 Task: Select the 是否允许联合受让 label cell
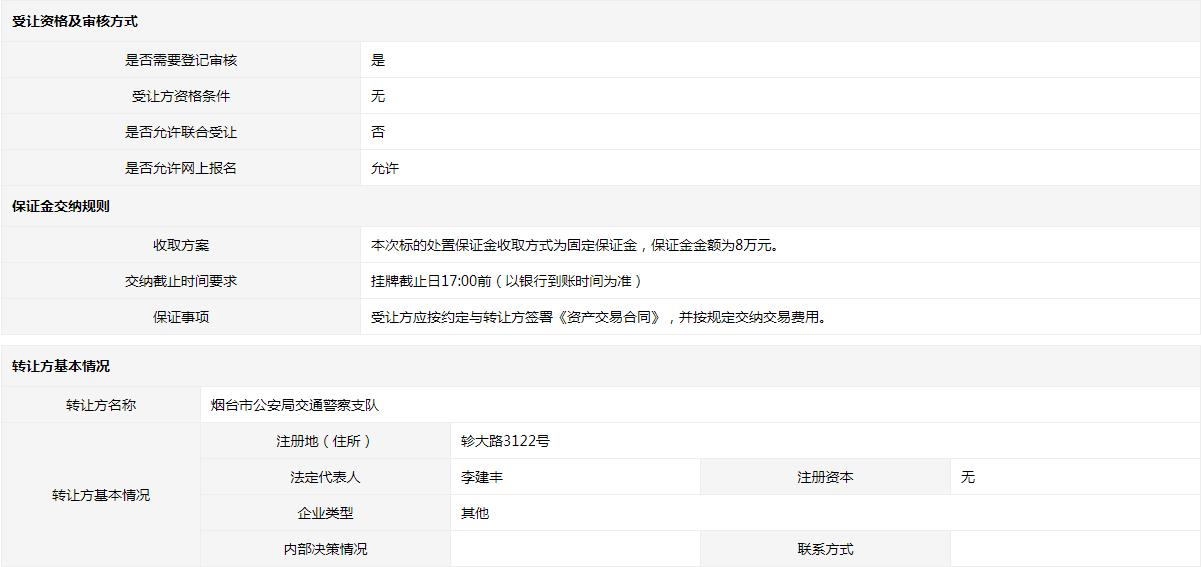181,132
